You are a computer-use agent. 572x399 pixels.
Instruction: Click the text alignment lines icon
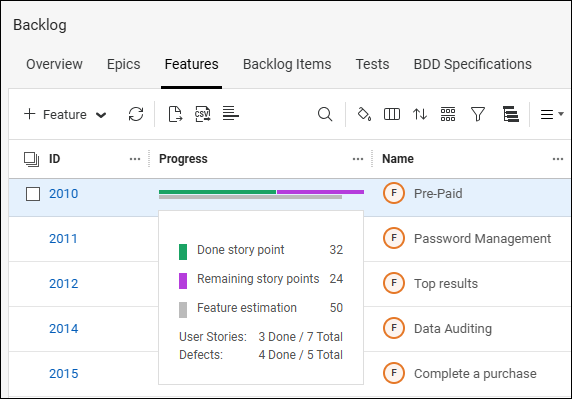(x=231, y=113)
